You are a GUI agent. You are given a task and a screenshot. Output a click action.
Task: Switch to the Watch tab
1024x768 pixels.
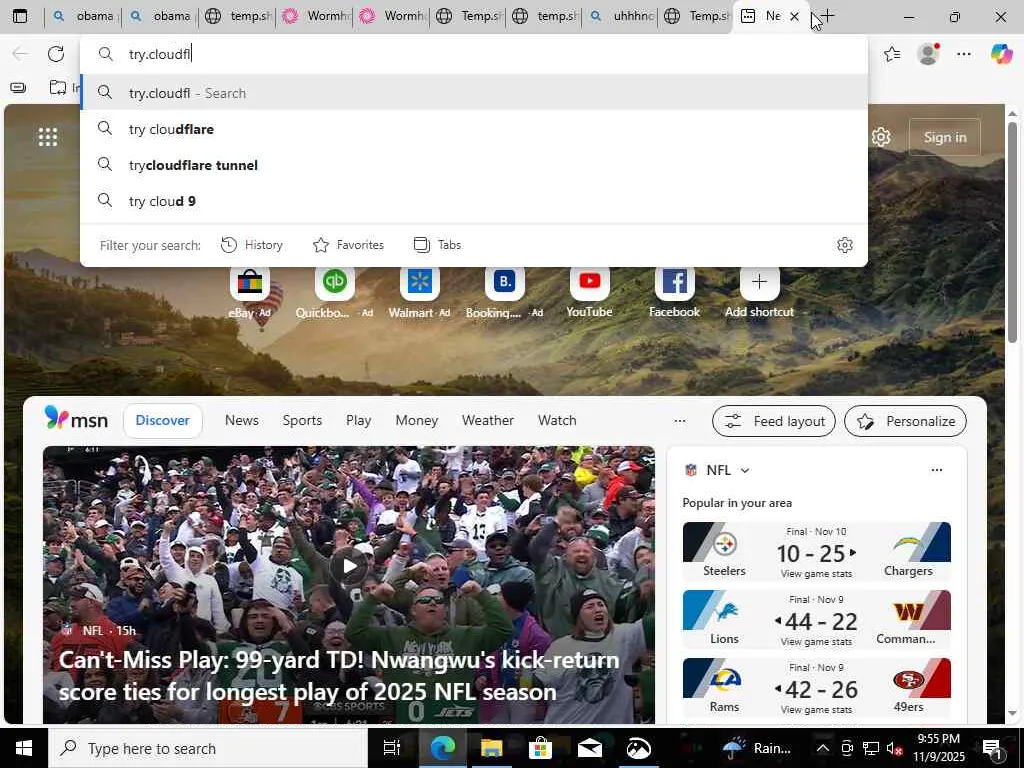(x=557, y=421)
